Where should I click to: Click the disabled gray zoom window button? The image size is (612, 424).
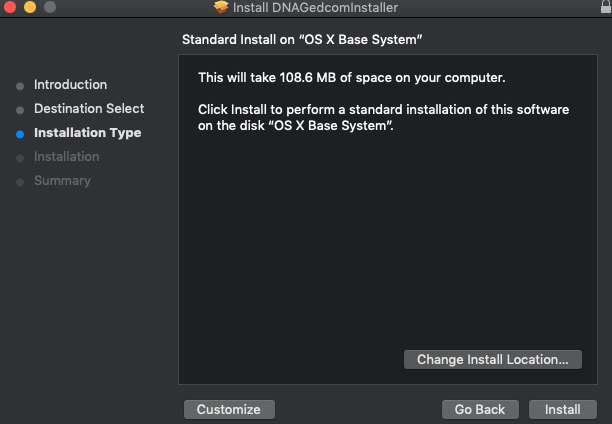[49, 7]
